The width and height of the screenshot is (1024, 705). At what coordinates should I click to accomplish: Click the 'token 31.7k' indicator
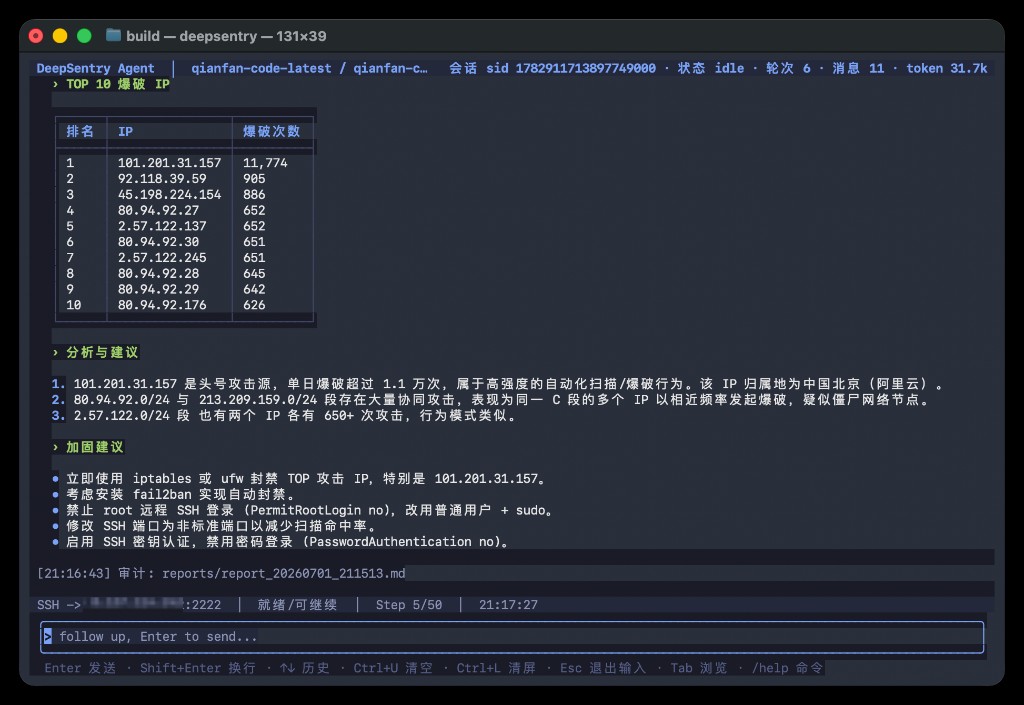pos(946,68)
